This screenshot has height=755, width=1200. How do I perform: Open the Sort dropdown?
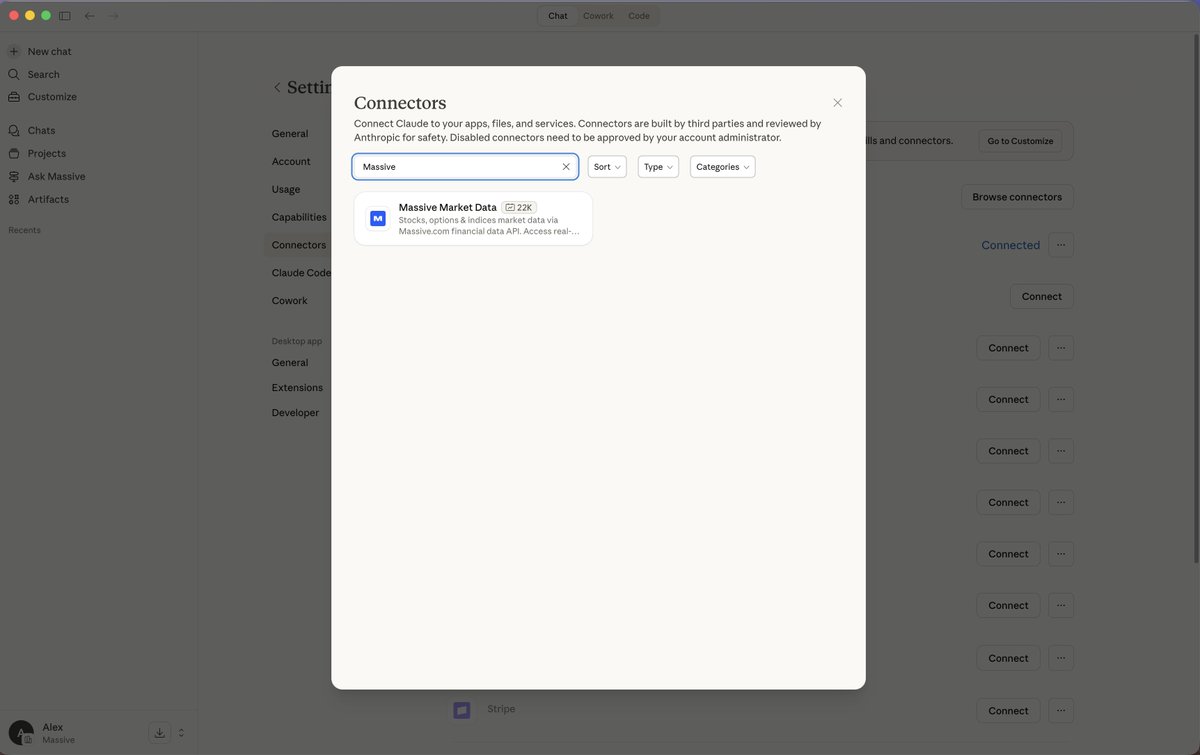click(x=607, y=167)
